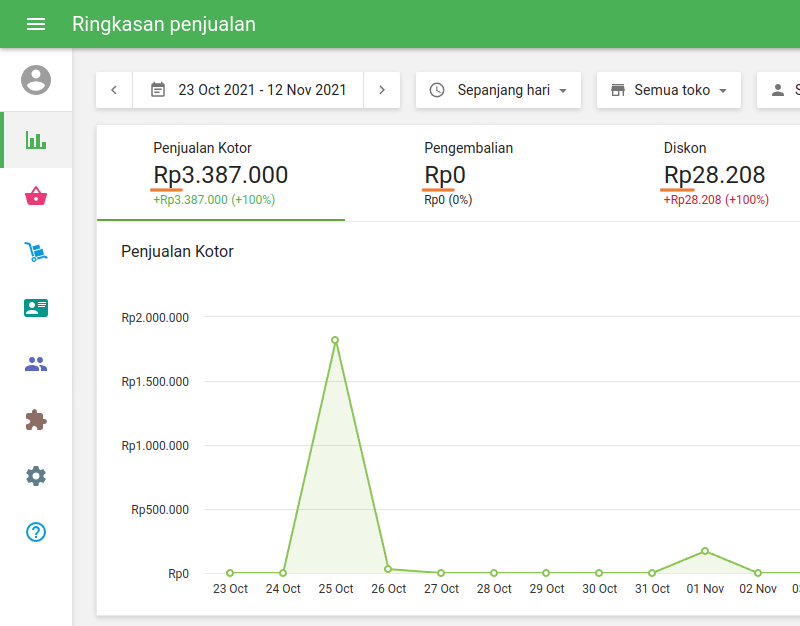Click the user account avatar icon
This screenshot has height=626, width=800.
coord(36,80)
